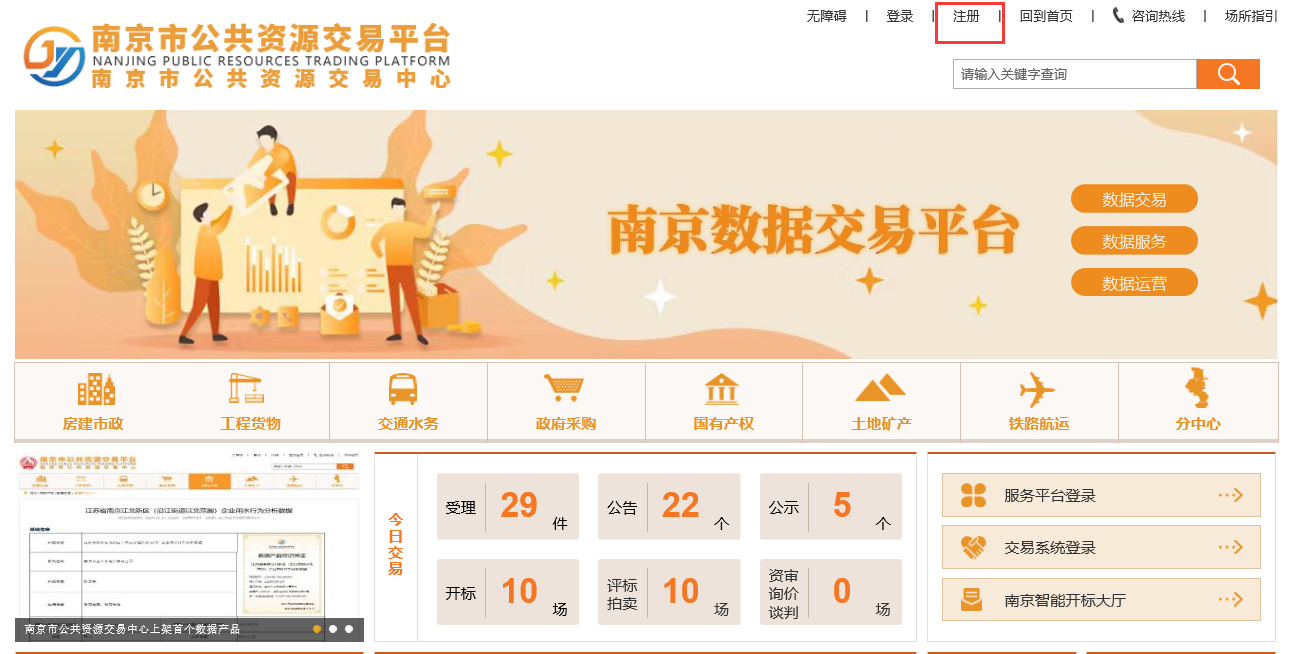Focus the keyword search input field

1075,74
